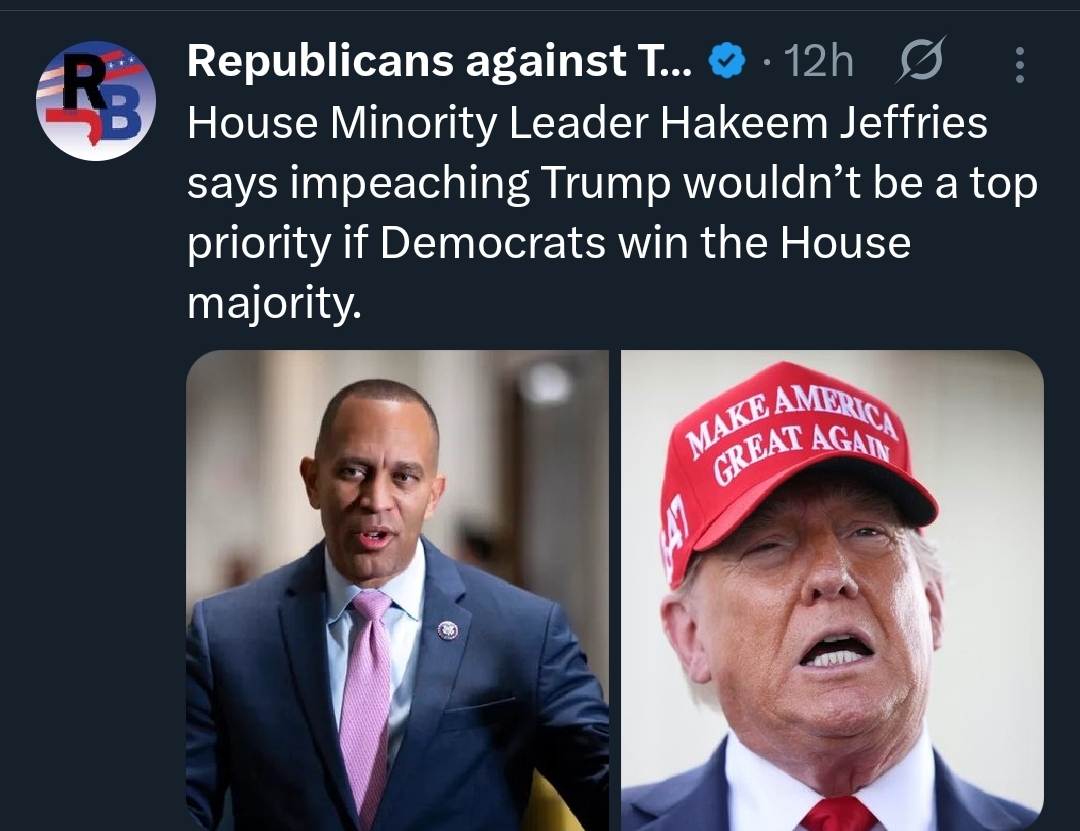This screenshot has height=831, width=1080.
Task: Click the blue verified checkmark badge
Action: pos(727,61)
